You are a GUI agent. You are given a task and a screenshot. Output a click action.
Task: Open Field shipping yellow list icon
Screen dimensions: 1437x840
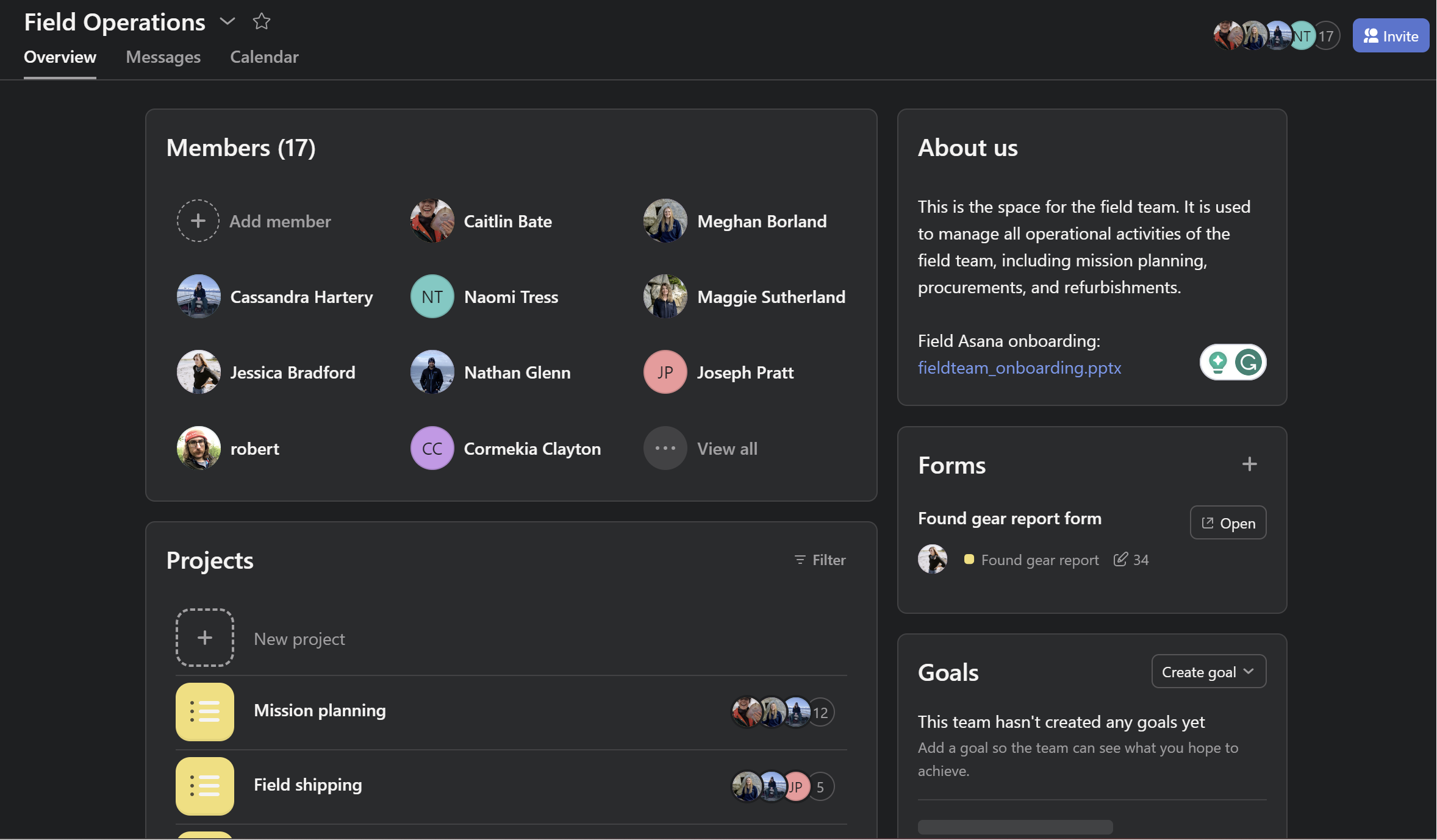pyautogui.click(x=204, y=786)
